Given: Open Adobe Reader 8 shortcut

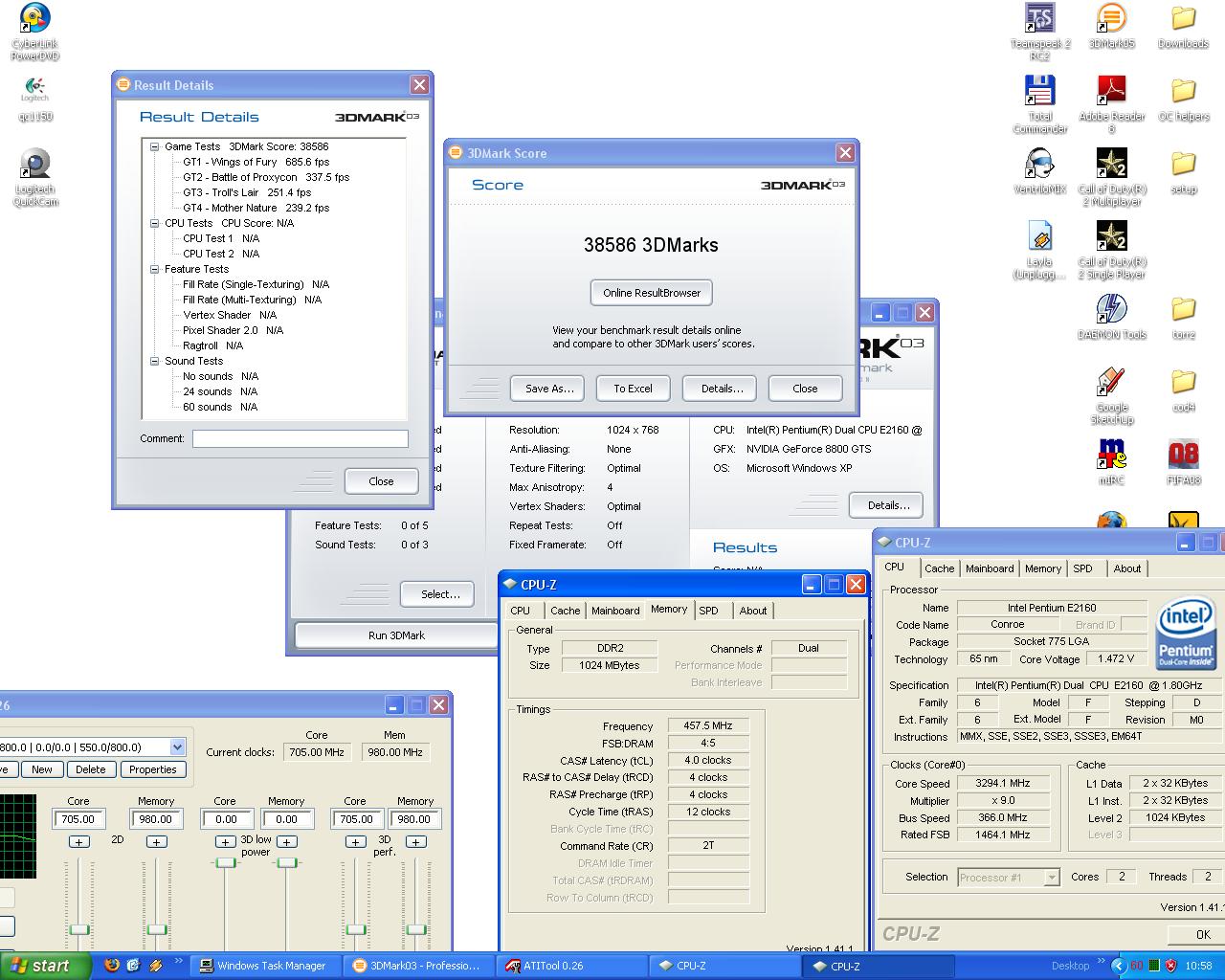Looking at the screenshot, I should pyautogui.click(x=1111, y=104).
